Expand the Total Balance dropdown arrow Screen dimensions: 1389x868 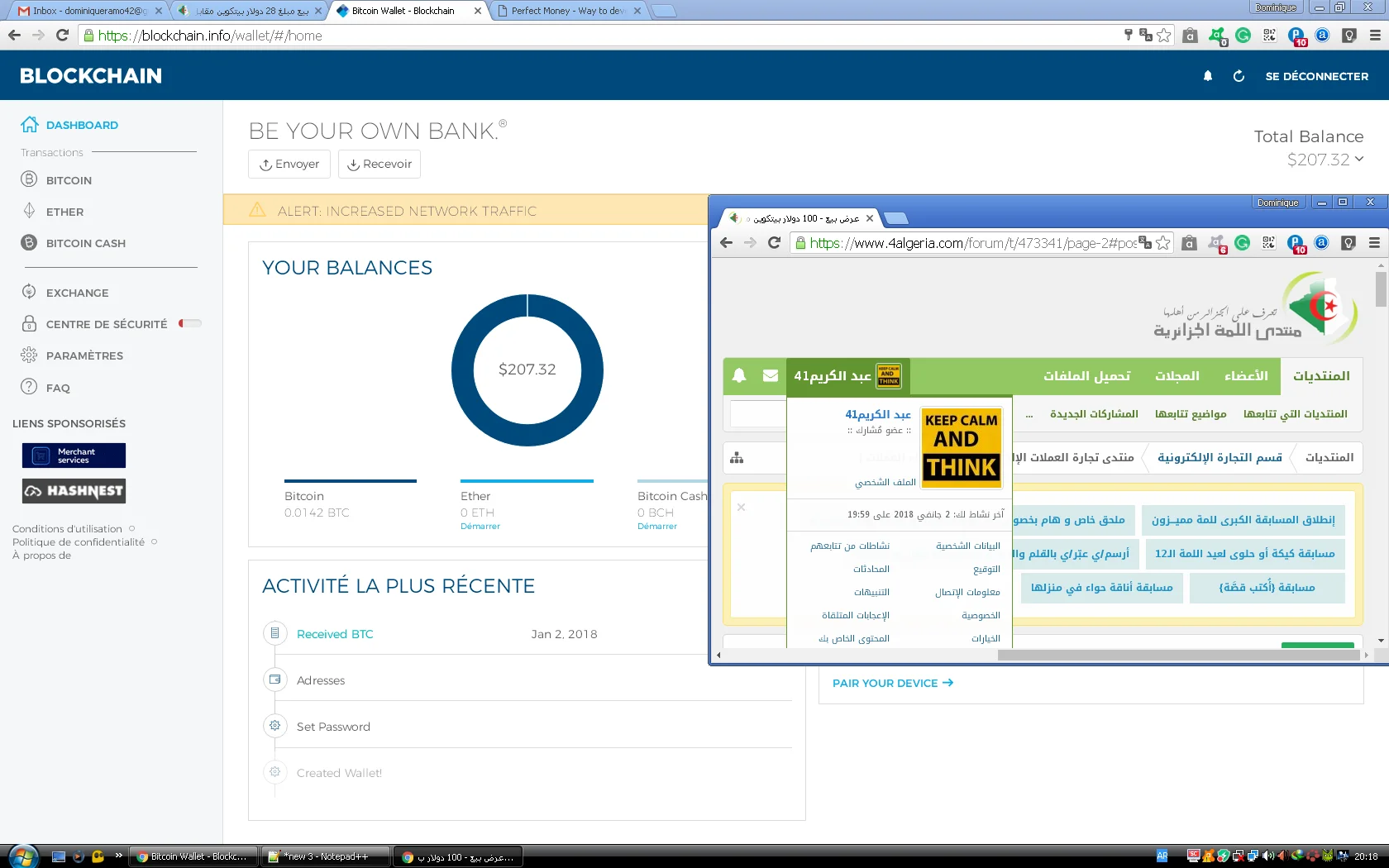pos(1359,159)
